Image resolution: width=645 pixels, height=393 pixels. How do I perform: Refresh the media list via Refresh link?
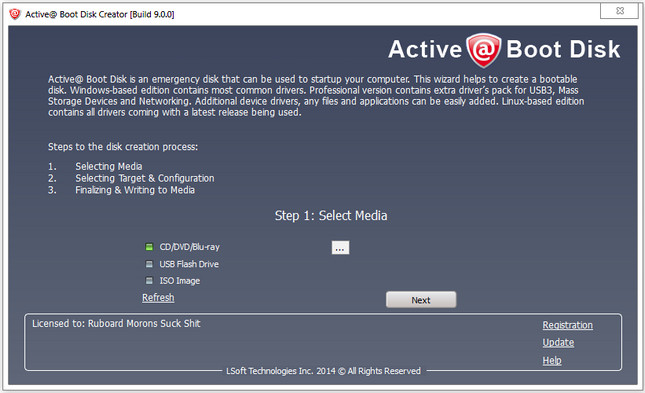point(158,298)
